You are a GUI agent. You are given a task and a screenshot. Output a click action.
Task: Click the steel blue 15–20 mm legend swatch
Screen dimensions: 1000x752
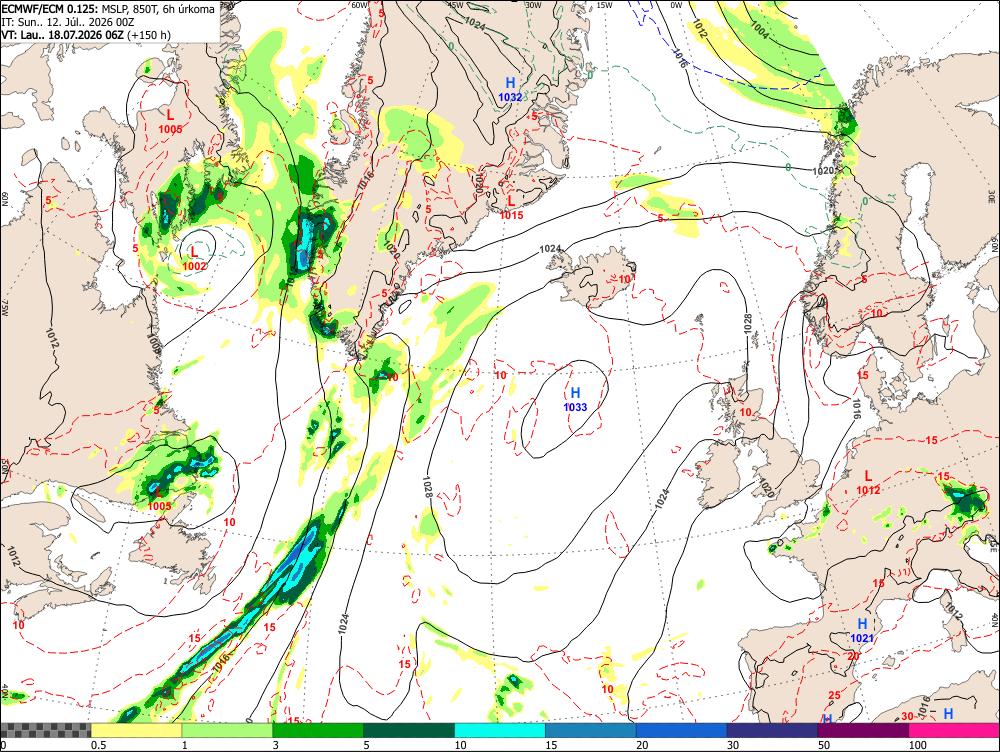pyautogui.click(x=591, y=730)
